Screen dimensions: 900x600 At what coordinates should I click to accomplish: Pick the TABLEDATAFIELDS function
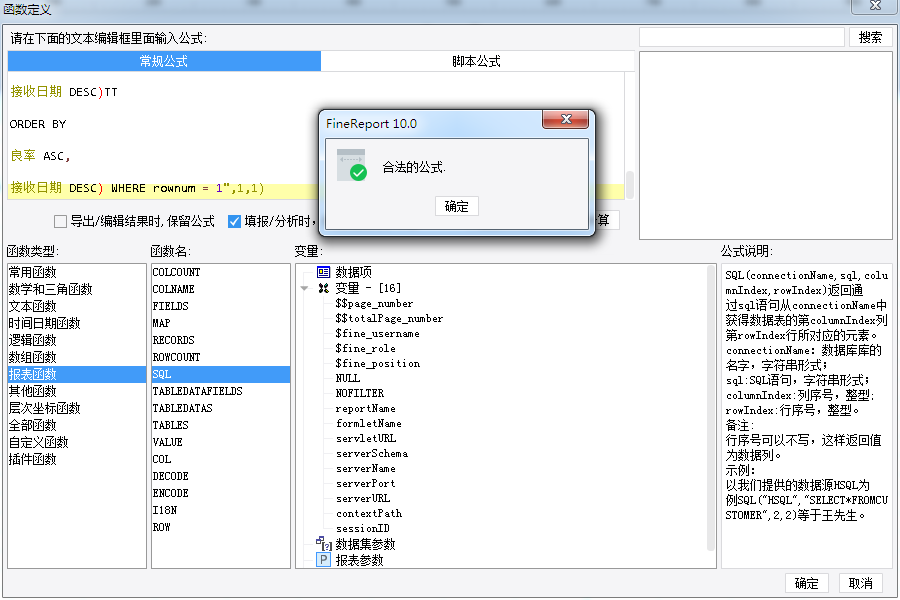click(x=220, y=391)
